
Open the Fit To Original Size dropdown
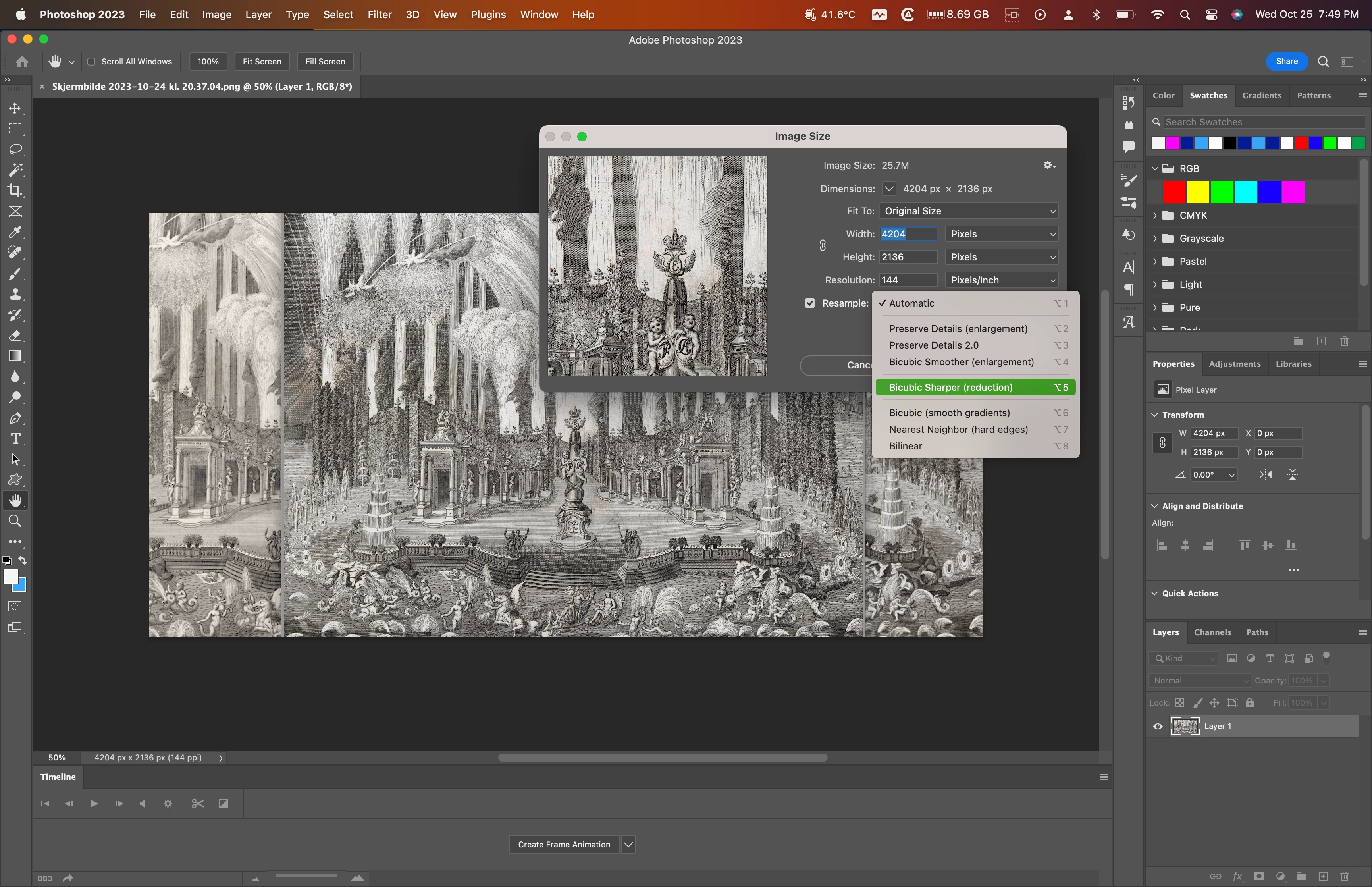click(969, 211)
